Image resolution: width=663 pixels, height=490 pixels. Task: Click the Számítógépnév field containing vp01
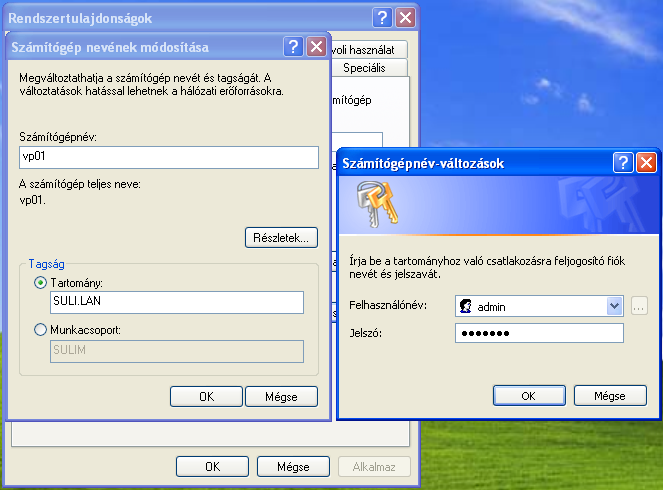click(168, 157)
